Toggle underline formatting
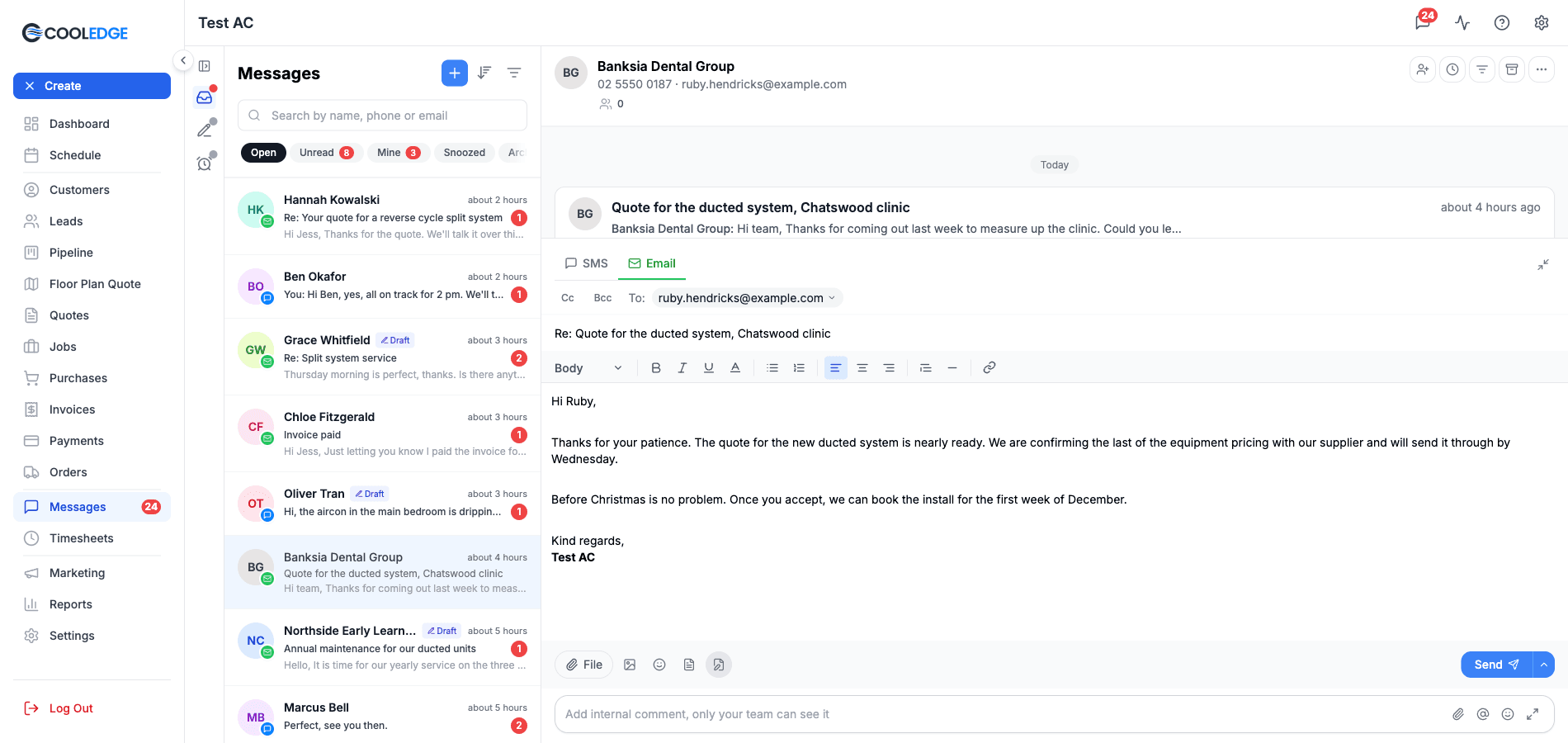This screenshot has width=1568, height=743. [x=709, y=367]
